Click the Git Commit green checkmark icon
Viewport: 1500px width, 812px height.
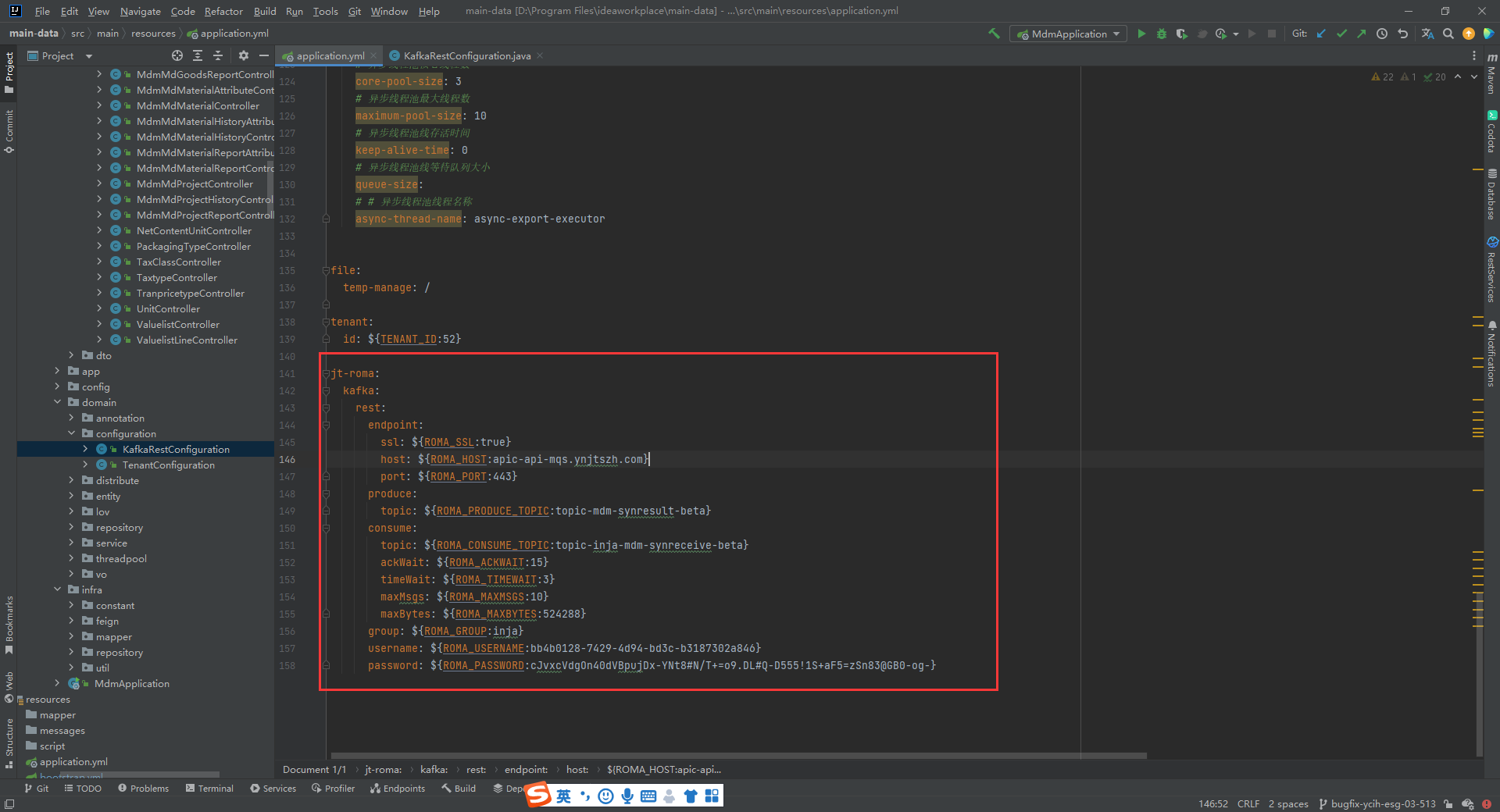pyautogui.click(x=1341, y=34)
